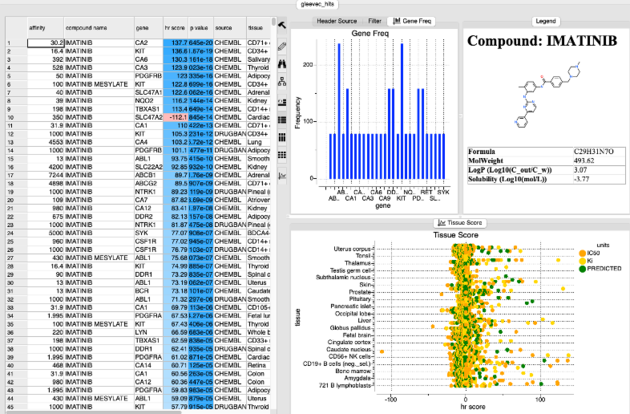The width and height of the screenshot is (630, 414).
Task: Select the pencil edit icon
Action: (x=282, y=46)
